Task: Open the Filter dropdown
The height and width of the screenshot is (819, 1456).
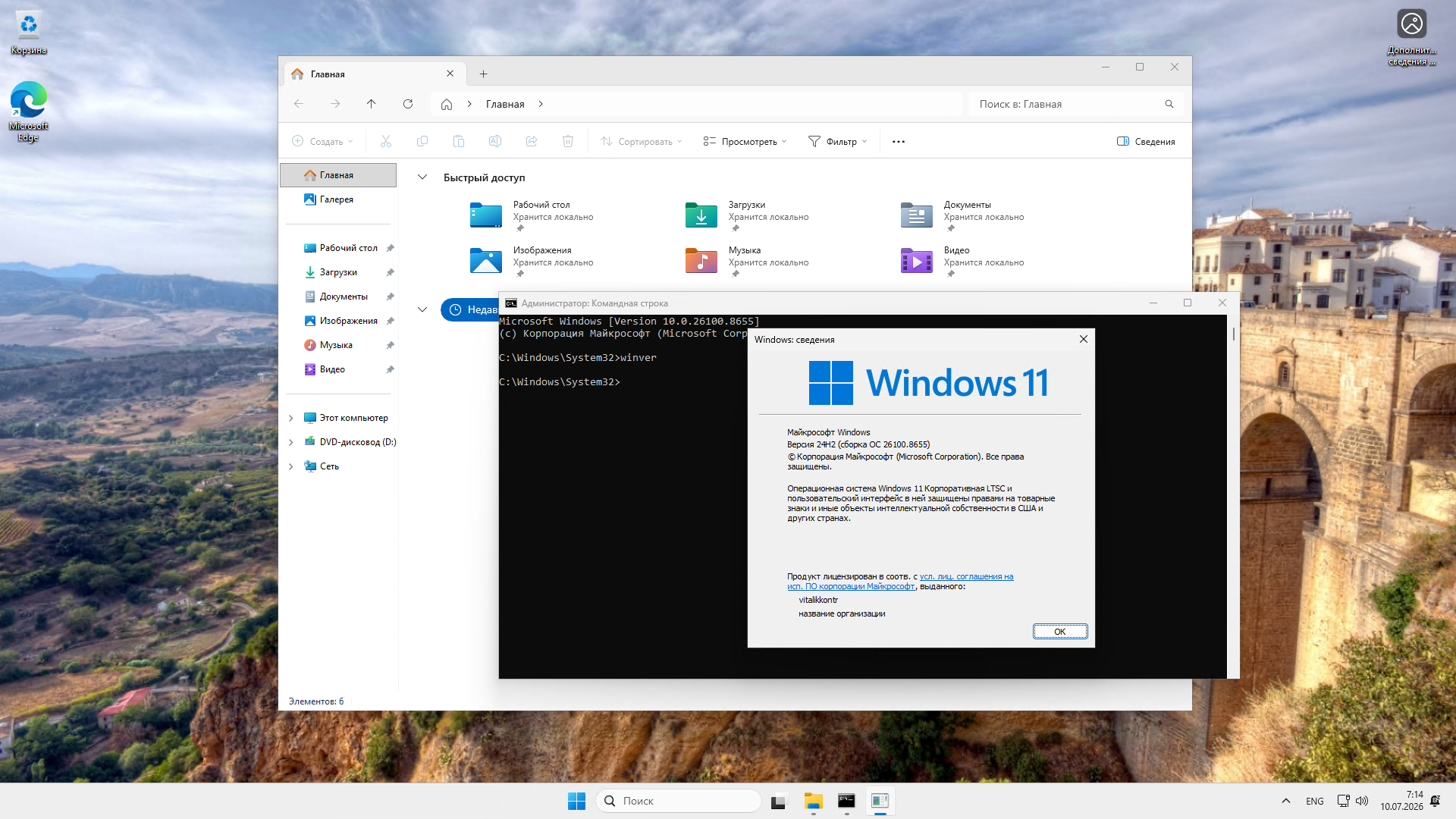Action: (838, 141)
